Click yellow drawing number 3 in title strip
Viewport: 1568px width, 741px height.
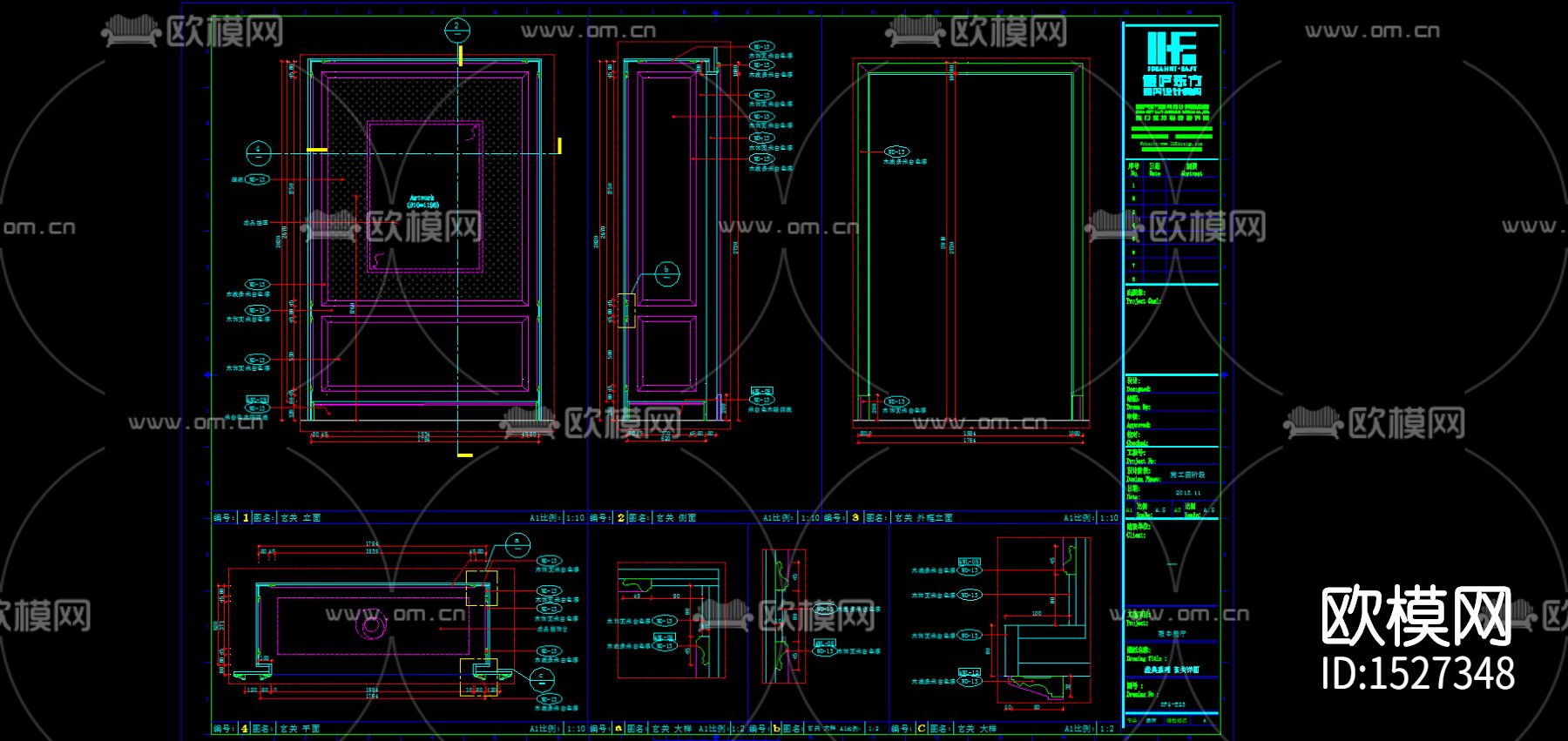point(855,518)
